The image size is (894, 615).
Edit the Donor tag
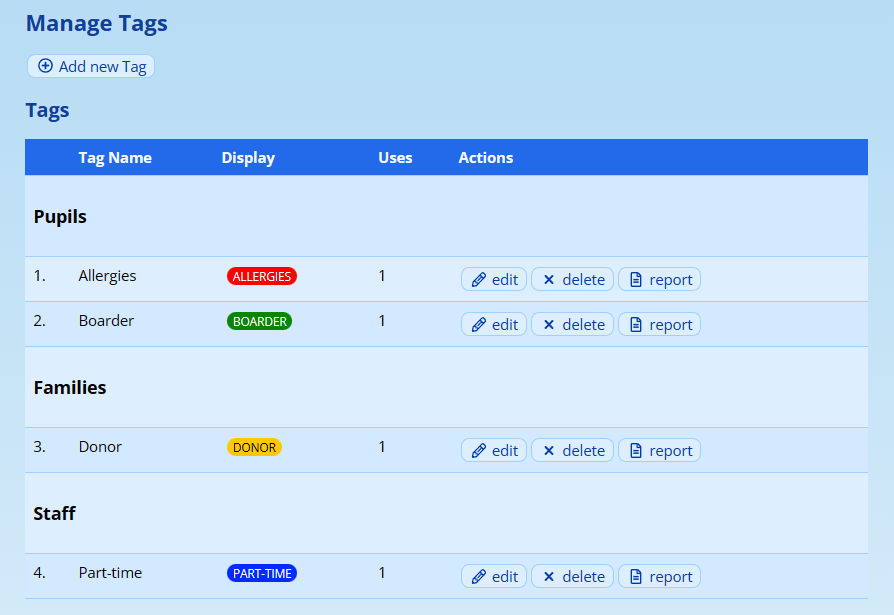(x=494, y=451)
